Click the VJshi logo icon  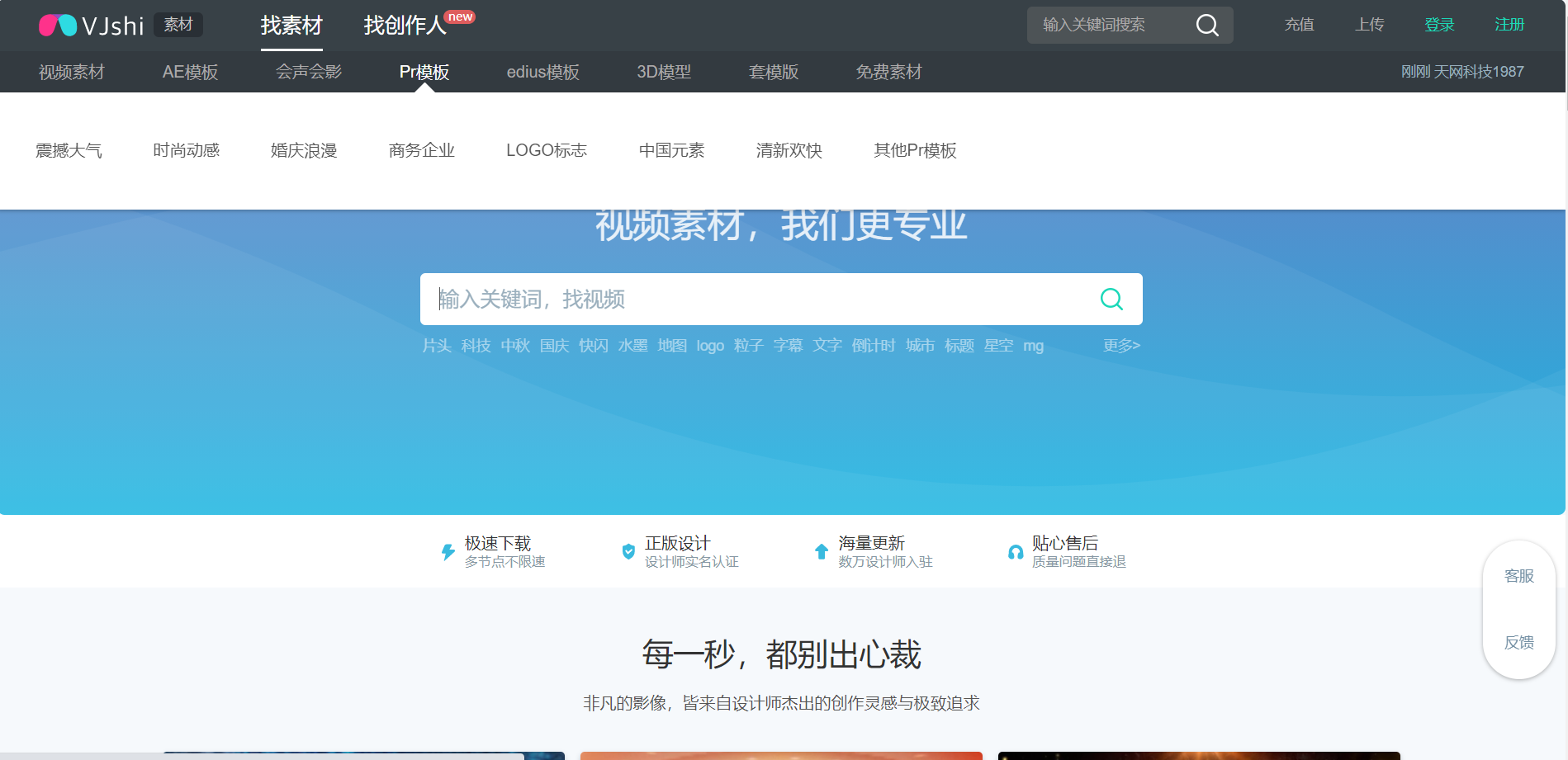pos(58,26)
